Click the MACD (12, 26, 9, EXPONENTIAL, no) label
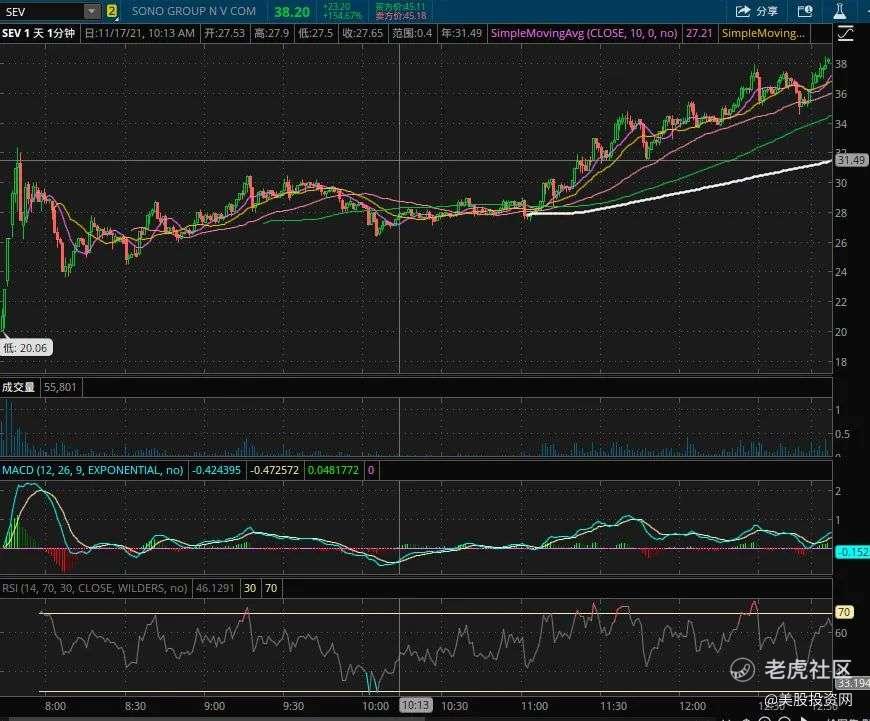Screen dimensions: 870x721 [x=93, y=470]
